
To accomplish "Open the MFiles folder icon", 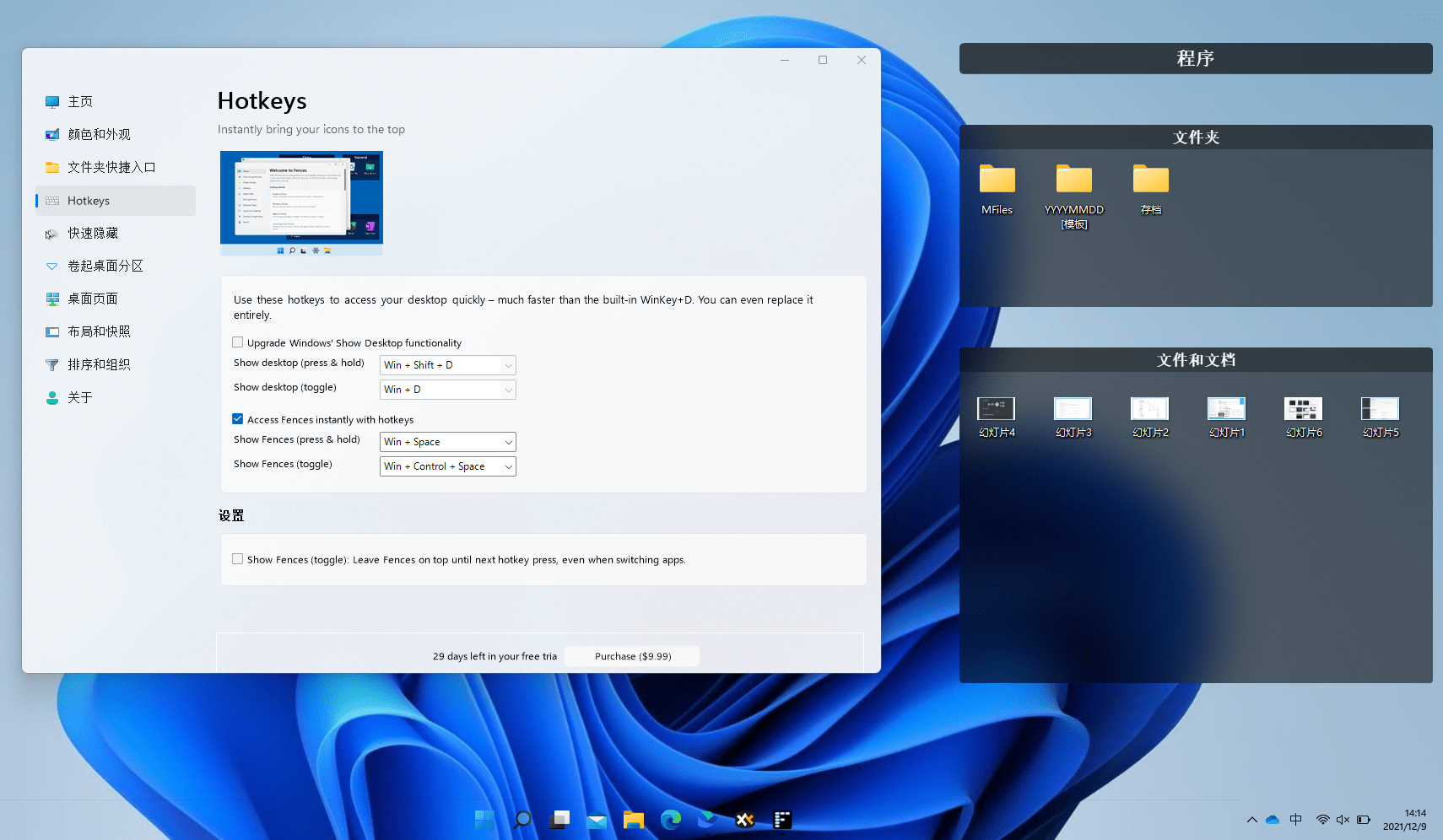I will tap(997, 180).
